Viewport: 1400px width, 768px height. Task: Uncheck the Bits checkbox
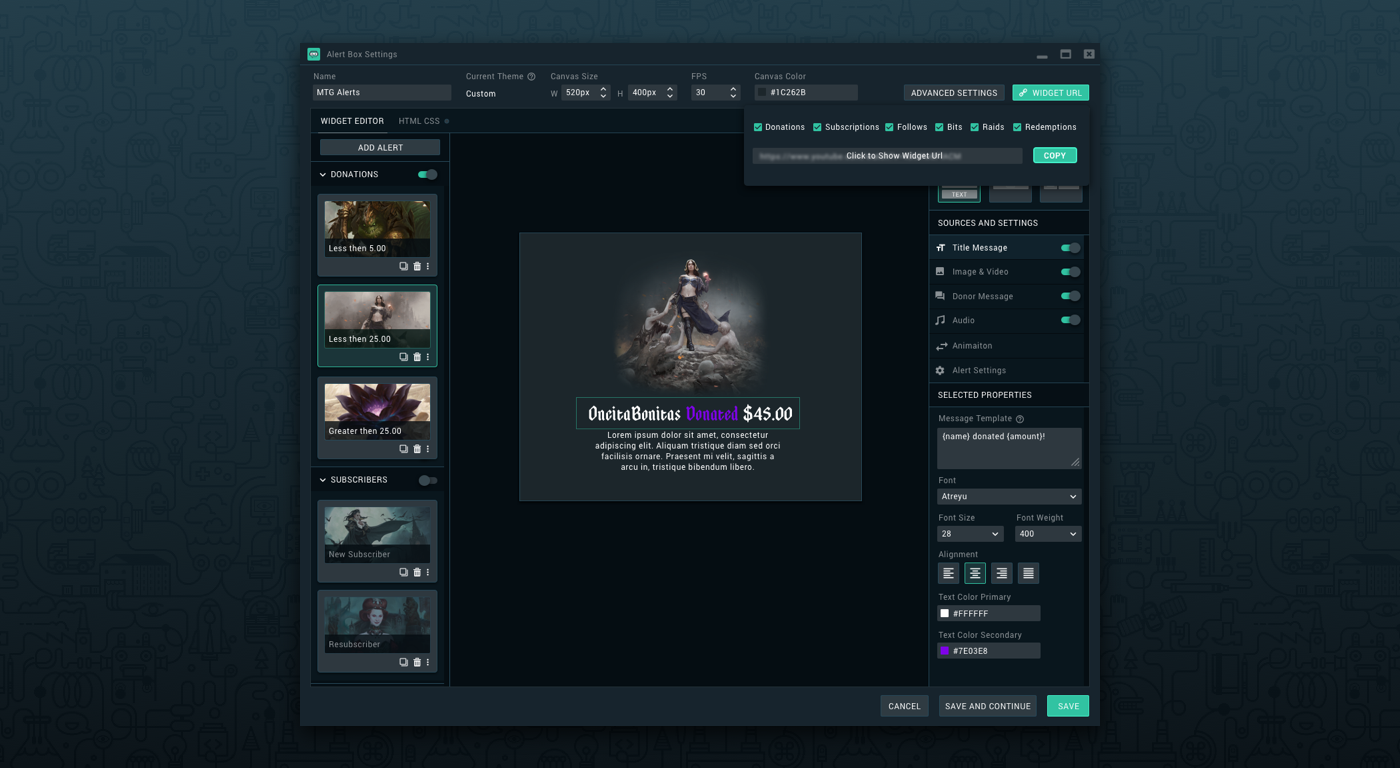coord(939,127)
